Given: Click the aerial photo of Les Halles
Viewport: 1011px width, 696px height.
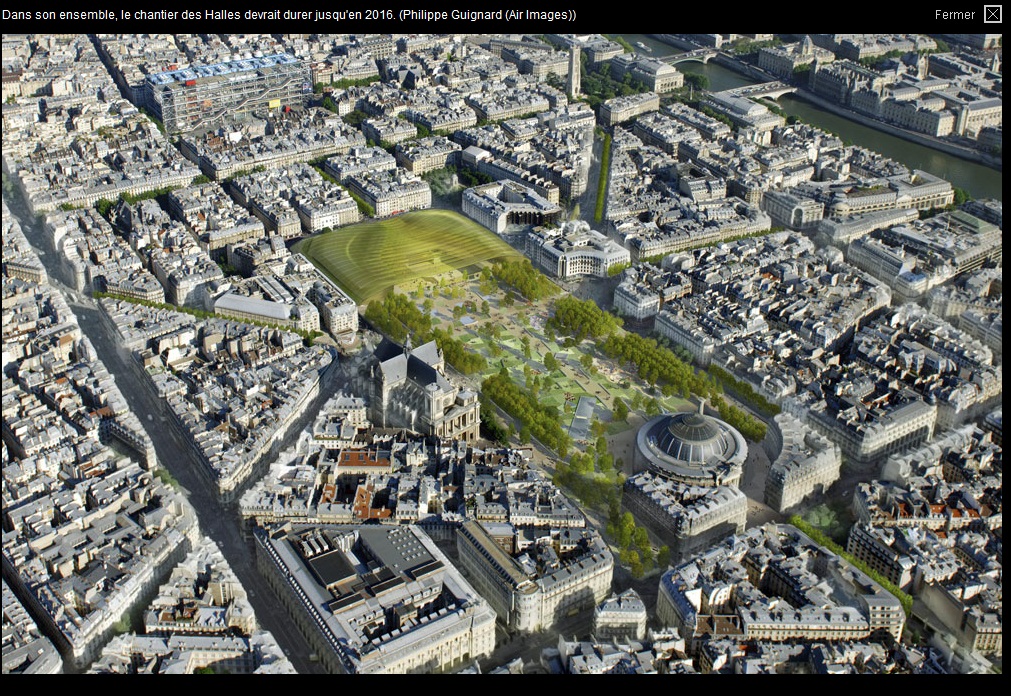Looking at the screenshot, I should coord(502,353).
